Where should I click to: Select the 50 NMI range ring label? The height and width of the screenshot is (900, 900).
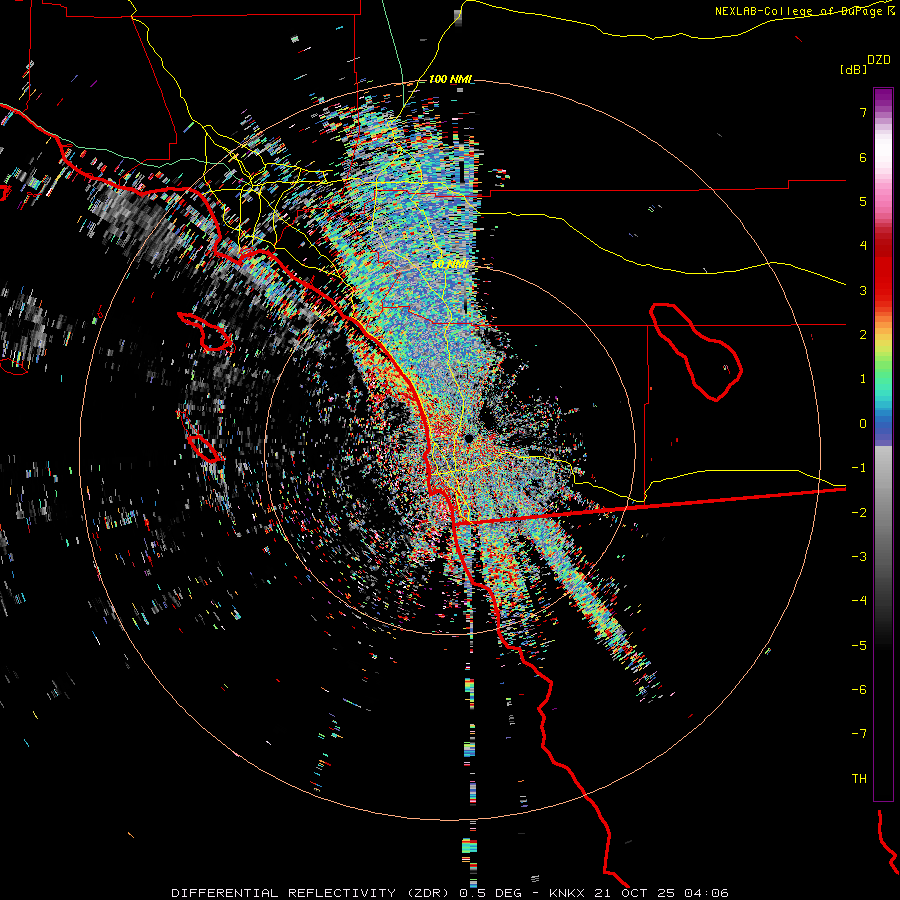(449, 264)
